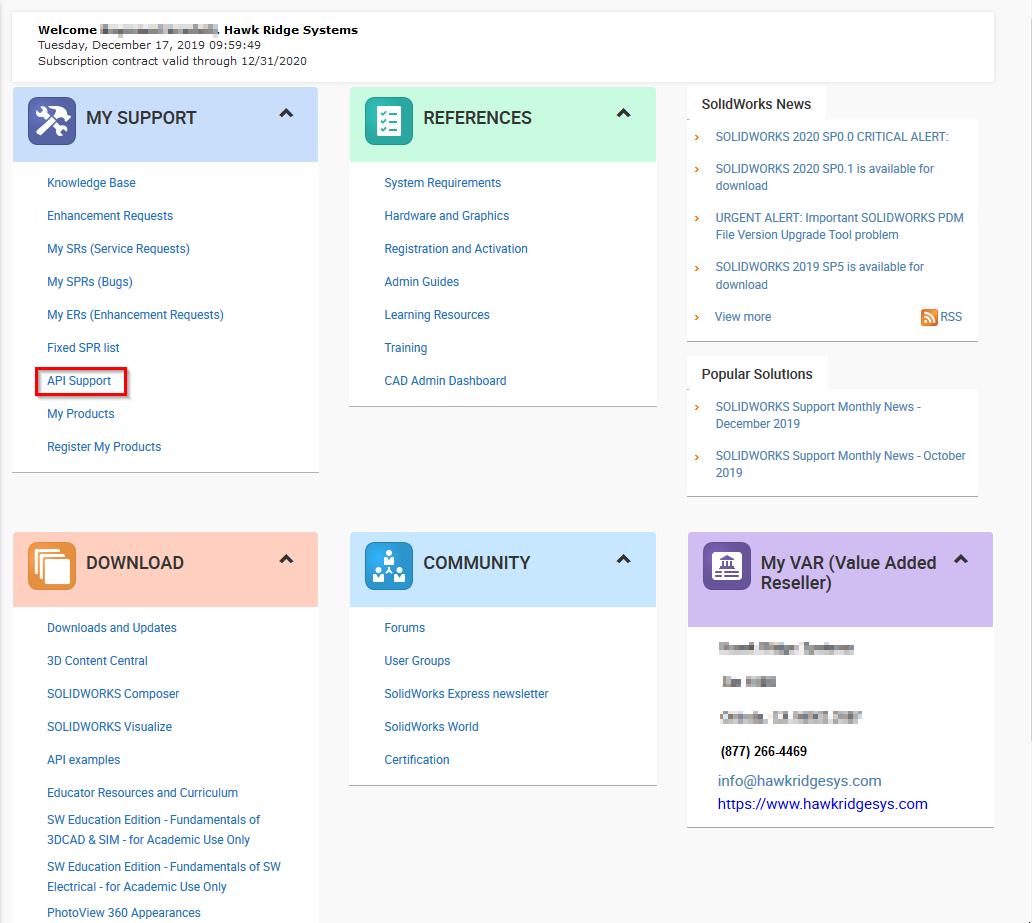The width and height of the screenshot is (1032, 923).
Task: Open the Certification link
Action: click(x=417, y=760)
